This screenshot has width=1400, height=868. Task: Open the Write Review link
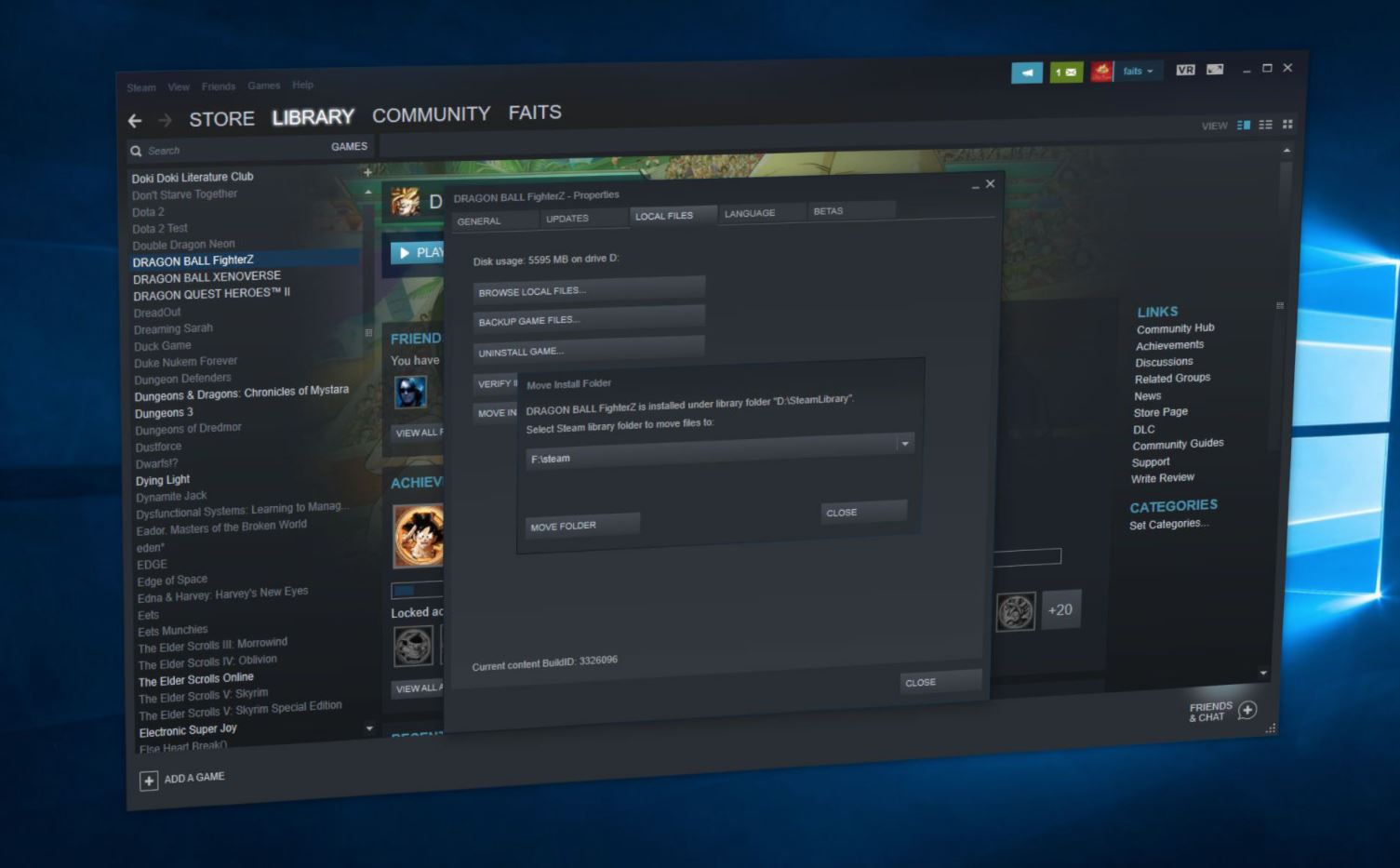[1163, 478]
